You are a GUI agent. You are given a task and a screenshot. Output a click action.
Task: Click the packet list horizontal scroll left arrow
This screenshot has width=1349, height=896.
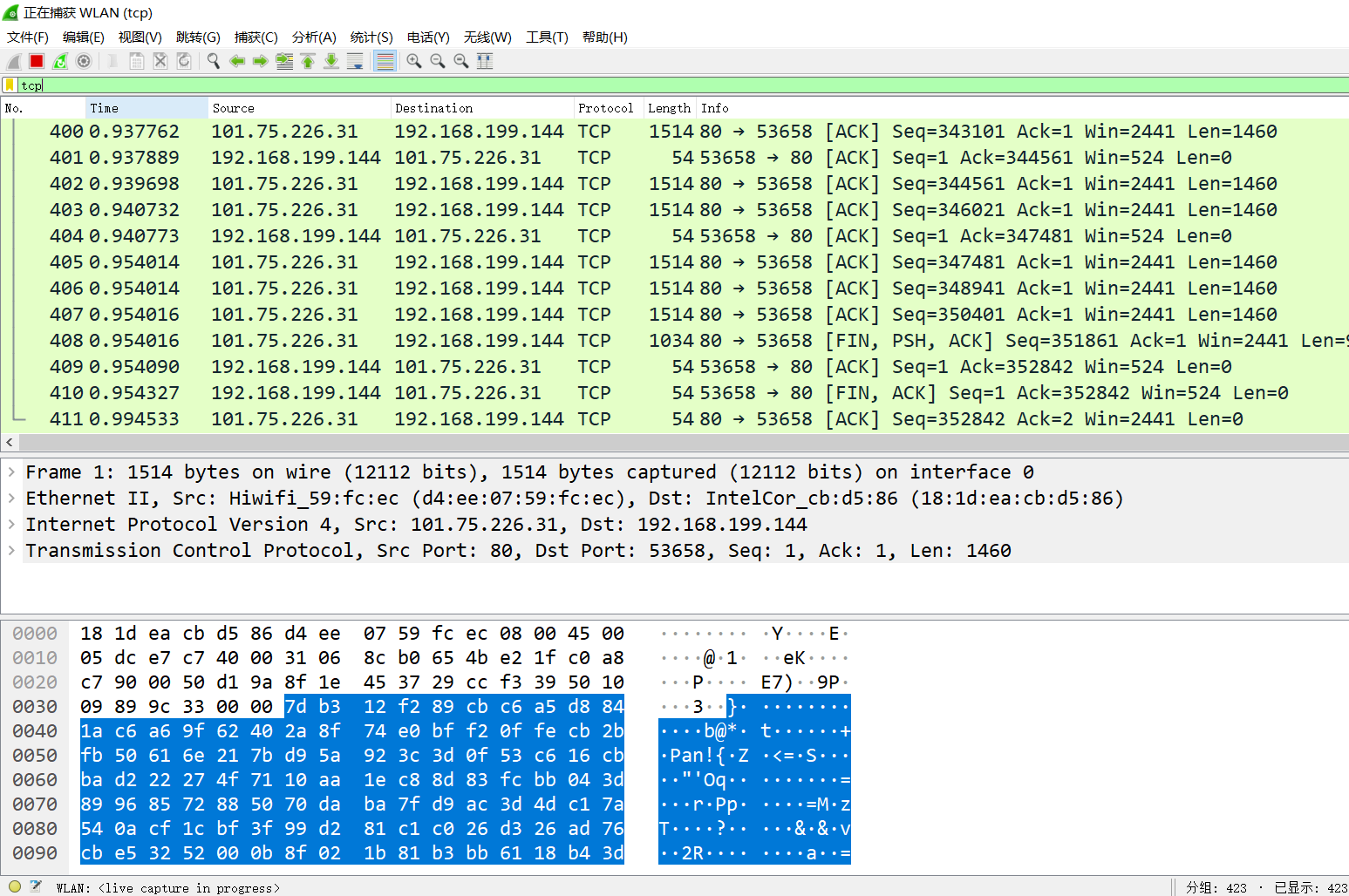click(x=9, y=442)
